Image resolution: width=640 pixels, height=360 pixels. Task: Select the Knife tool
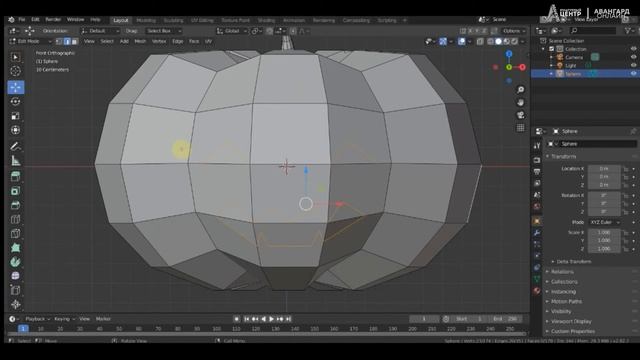pyautogui.click(x=16, y=234)
